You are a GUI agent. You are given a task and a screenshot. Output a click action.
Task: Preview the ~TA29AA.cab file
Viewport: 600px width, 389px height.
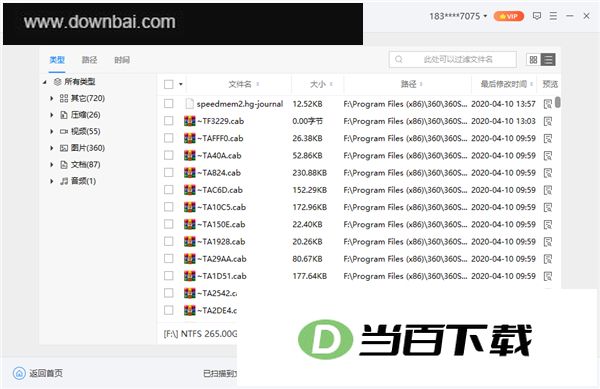pyautogui.click(x=548, y=259)
